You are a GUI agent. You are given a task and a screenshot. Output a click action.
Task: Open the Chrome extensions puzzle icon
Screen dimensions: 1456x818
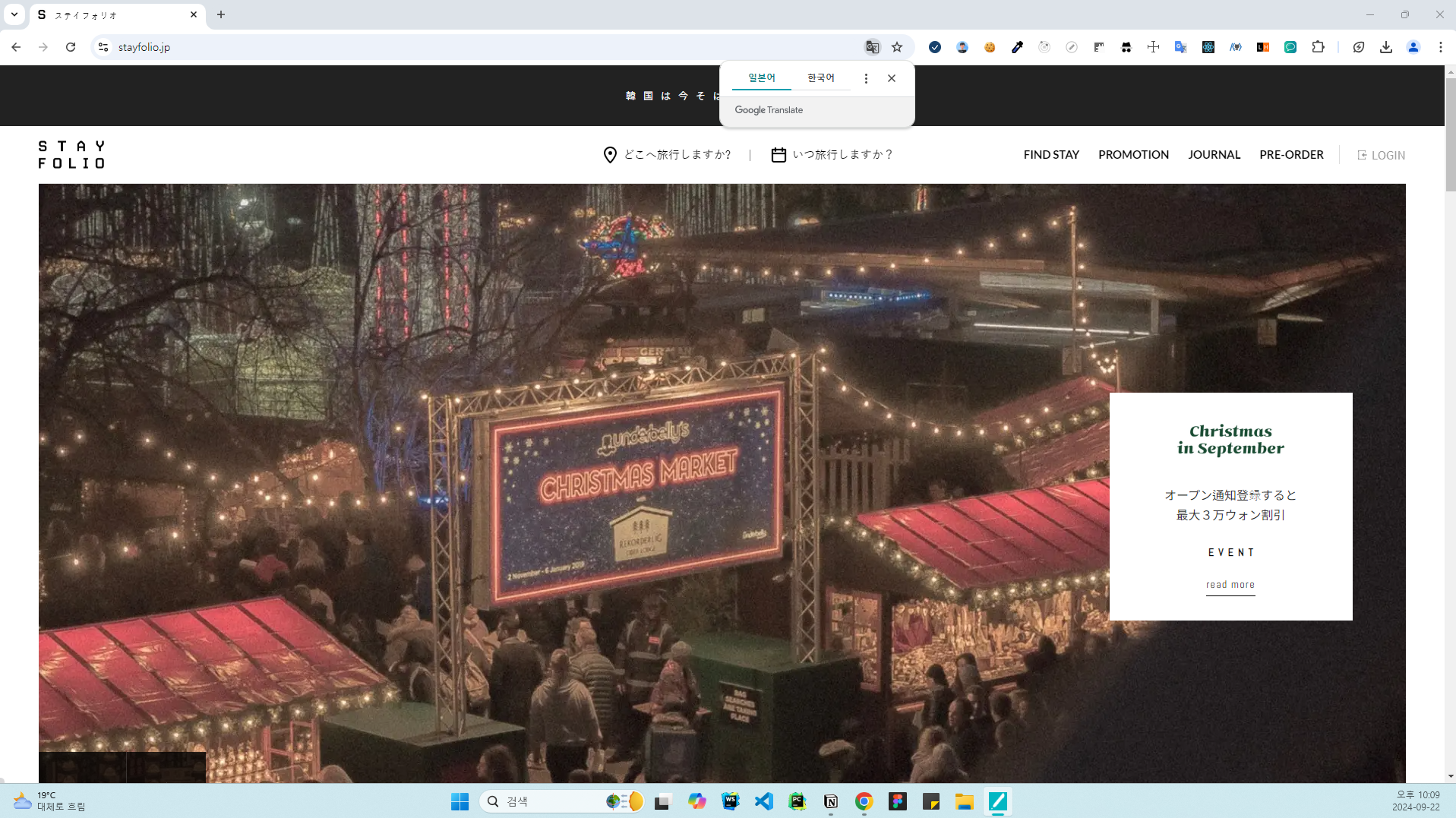coord(1318,47)
